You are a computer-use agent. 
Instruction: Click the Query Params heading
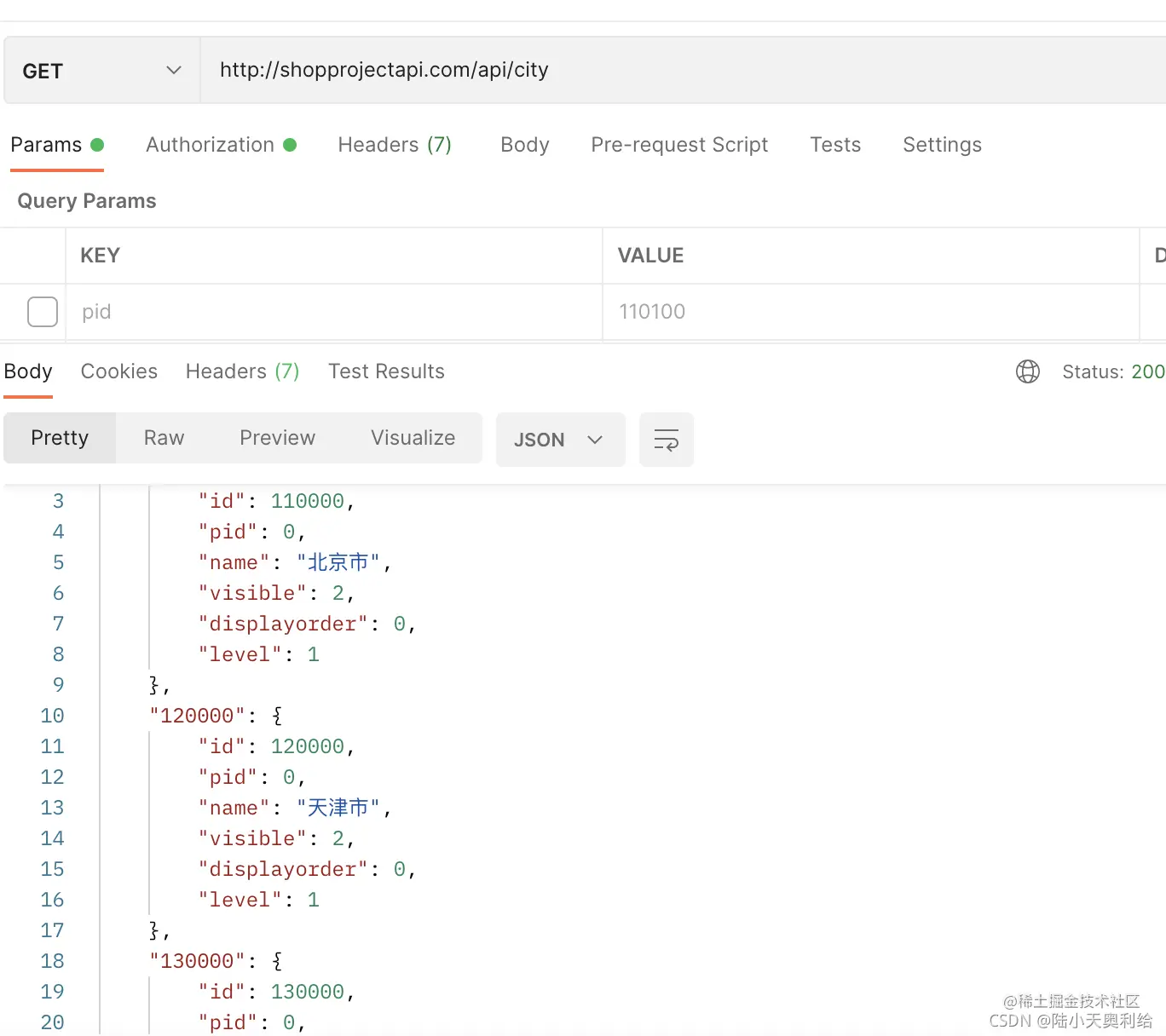point(87,201)
